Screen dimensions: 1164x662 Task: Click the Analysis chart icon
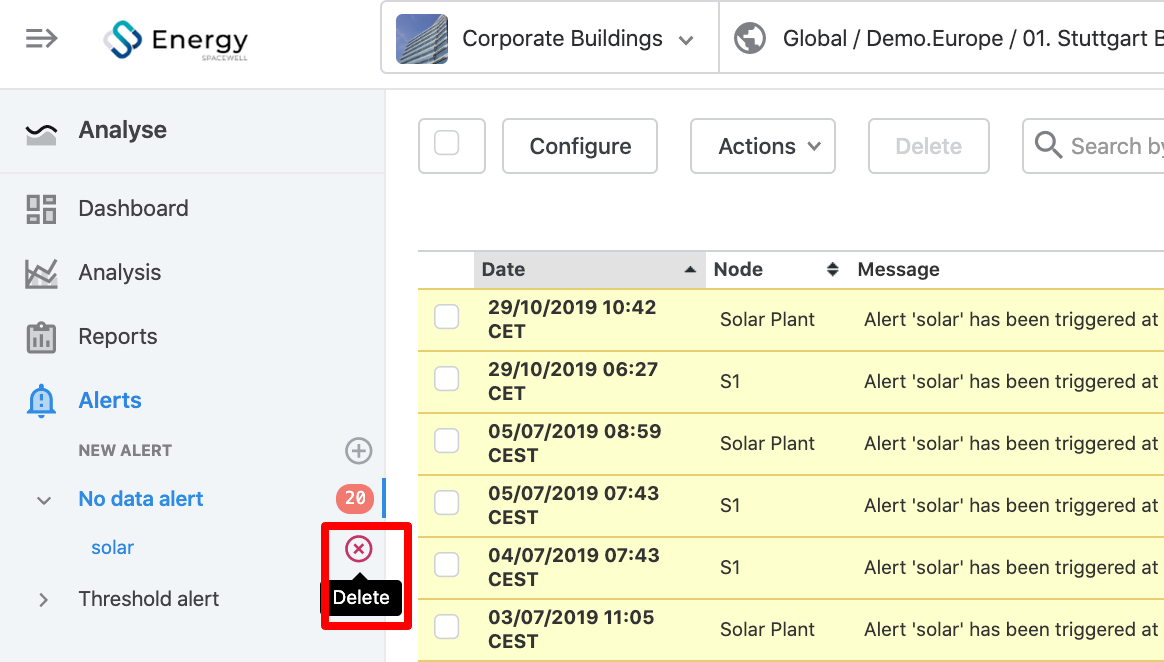41,273
